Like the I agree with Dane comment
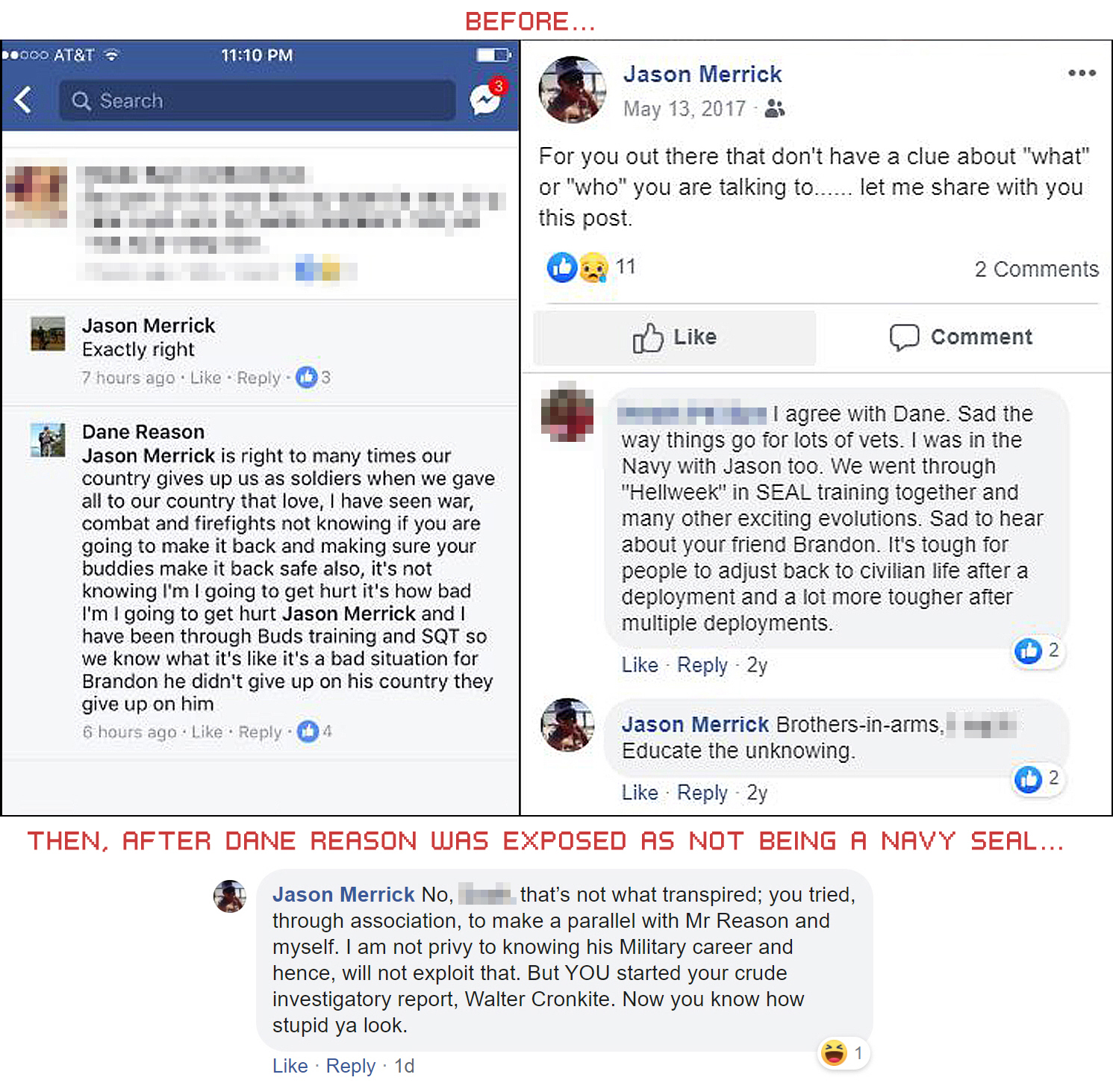This screenshot has height=1092, width=1113. pos(640,665)
